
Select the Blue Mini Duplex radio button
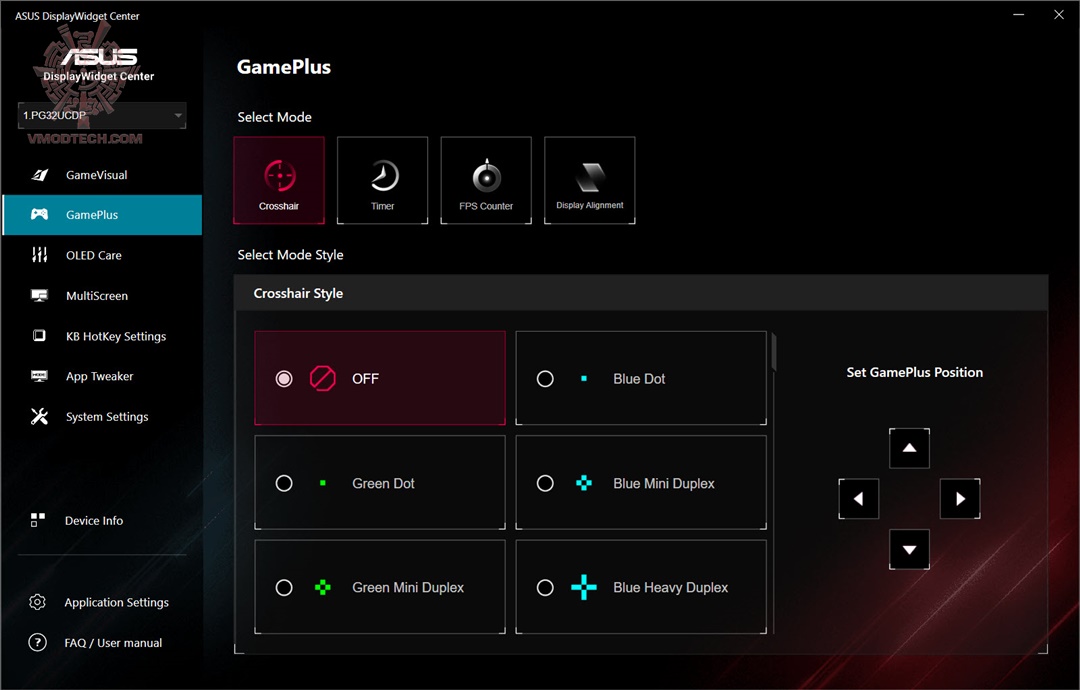pos(545,483)
